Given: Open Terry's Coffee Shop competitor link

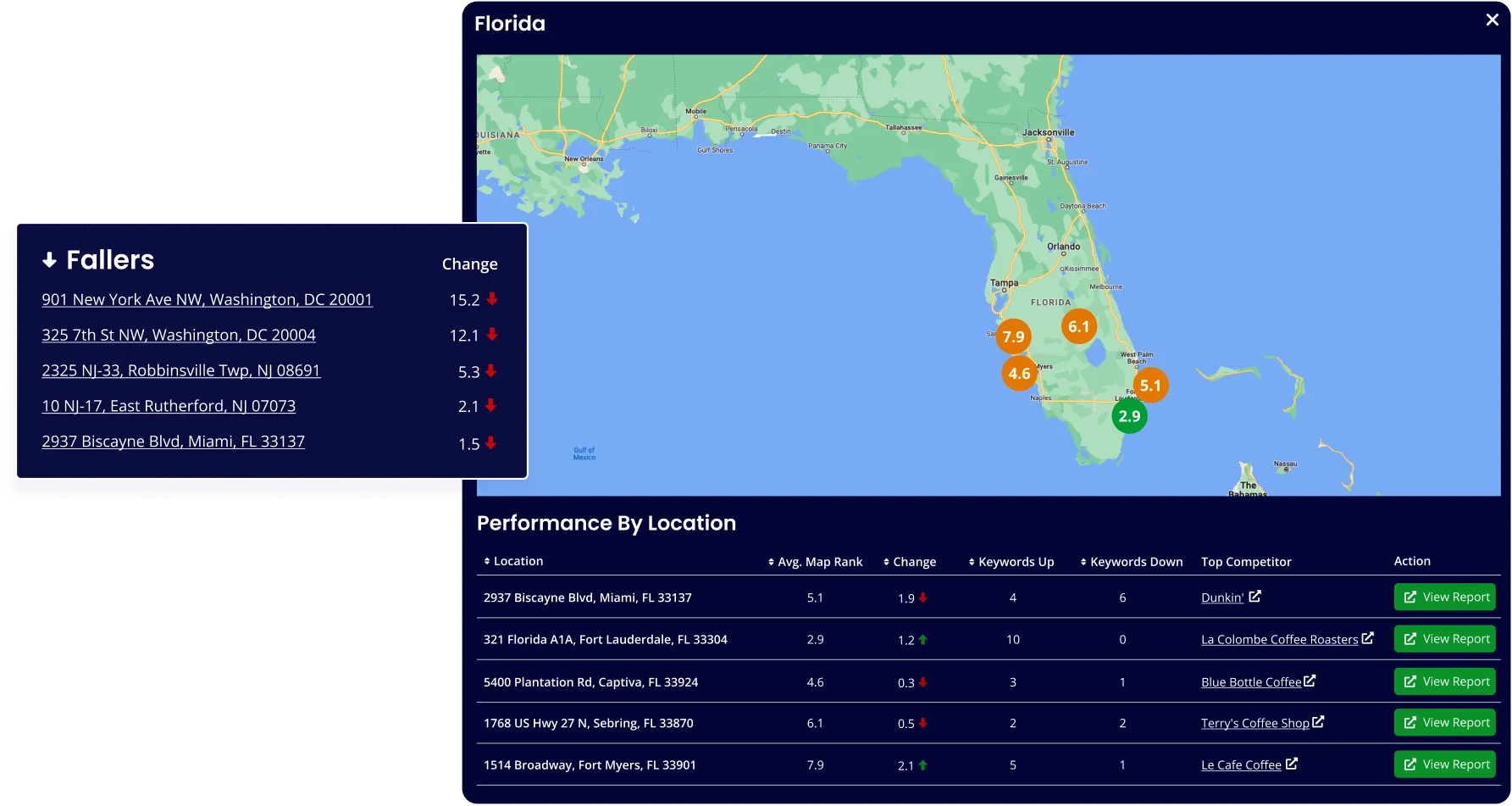Looking at the screenshot, I should point(1254,723).
